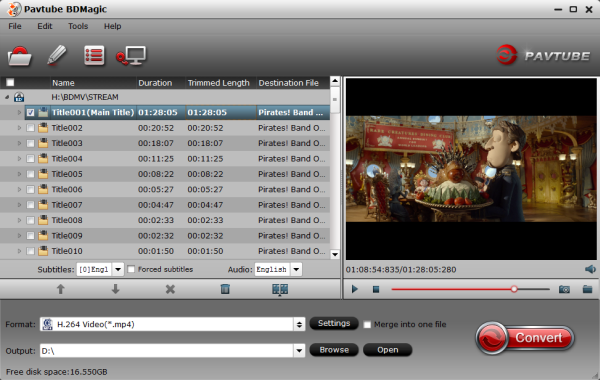This screenshot has width=600, height=380.
Task: Click the Blu-ray disc icon for H:\BDMV\STREAM
Action: pos(19,97)
